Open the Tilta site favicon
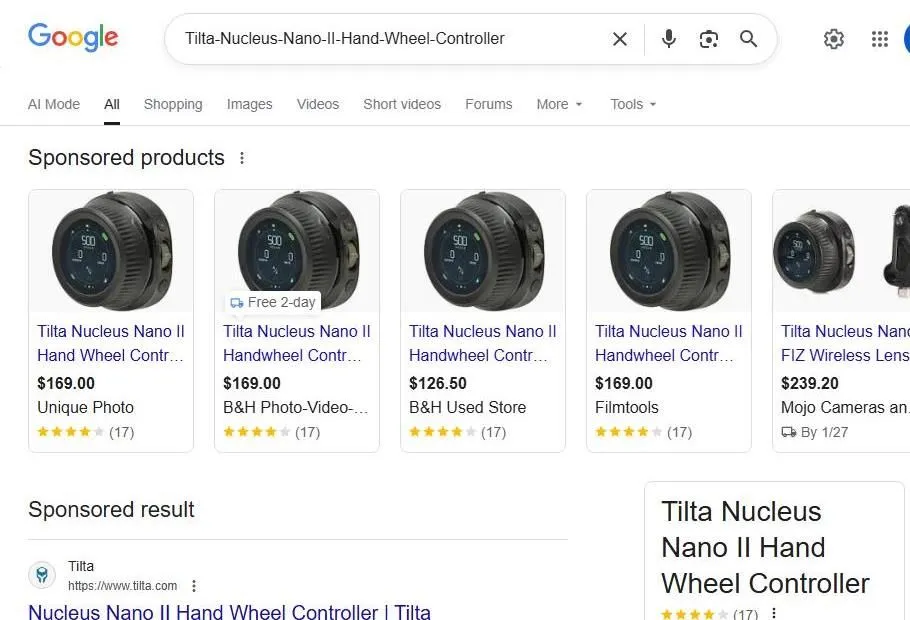 pos(41,574)
